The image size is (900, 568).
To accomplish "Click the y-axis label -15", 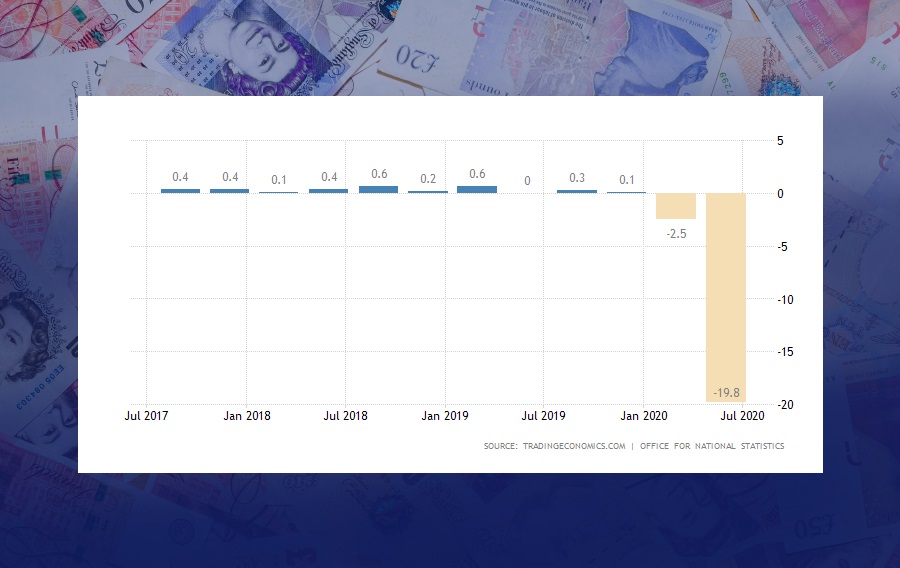I will 785,352.
